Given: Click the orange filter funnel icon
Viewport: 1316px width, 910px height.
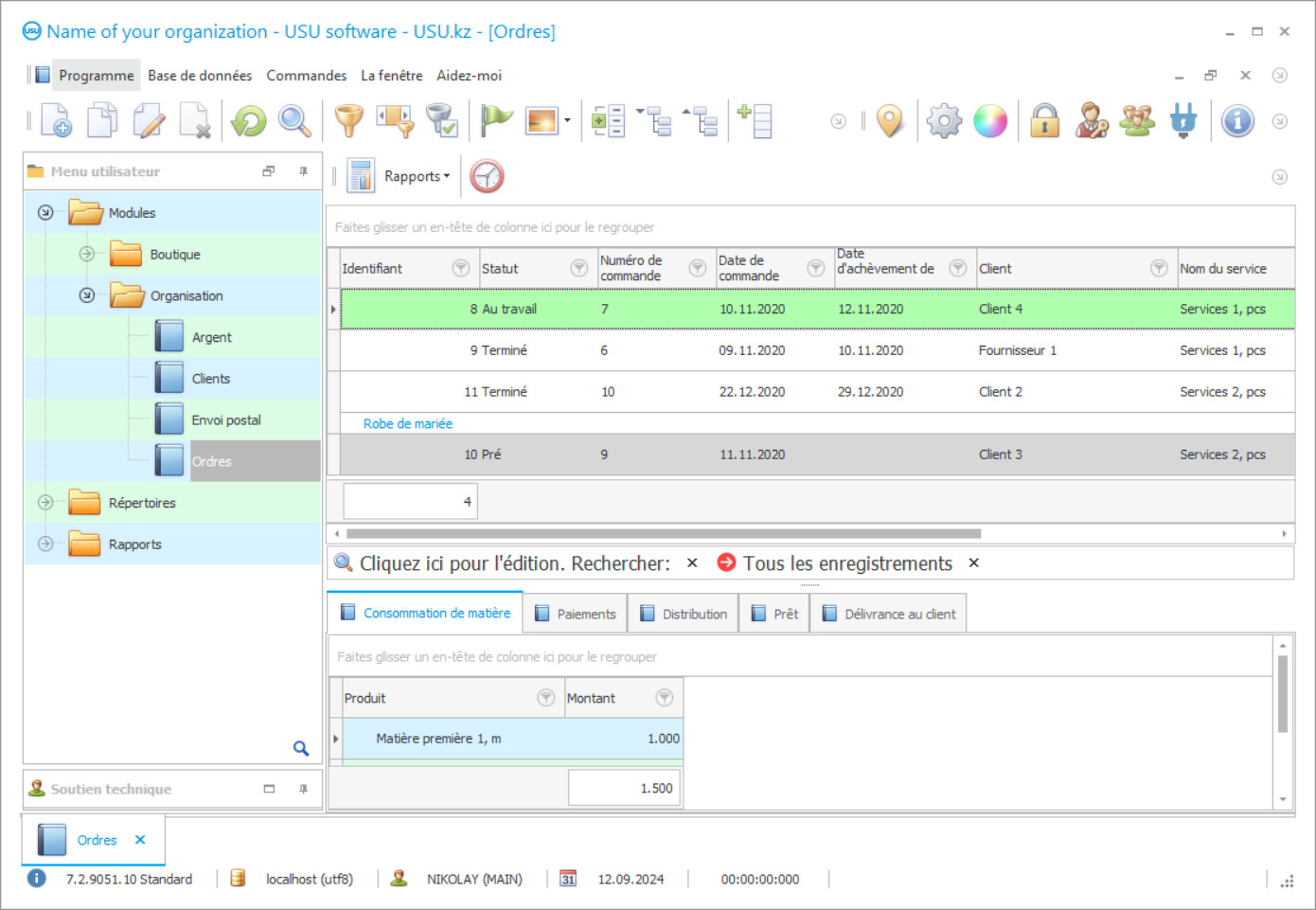Looking at the screenshot, I should click(x=349, y=121).
